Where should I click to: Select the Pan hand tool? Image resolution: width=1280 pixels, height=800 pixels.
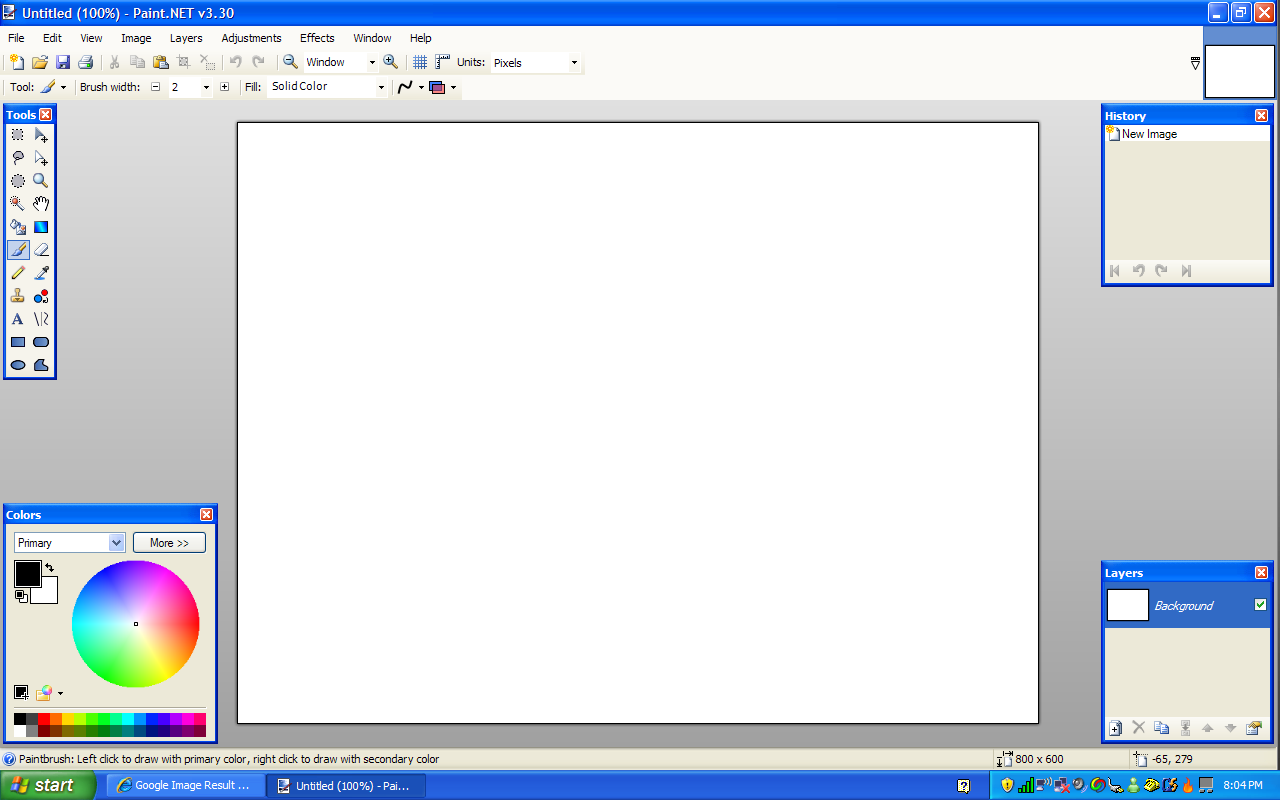[41, 204]
